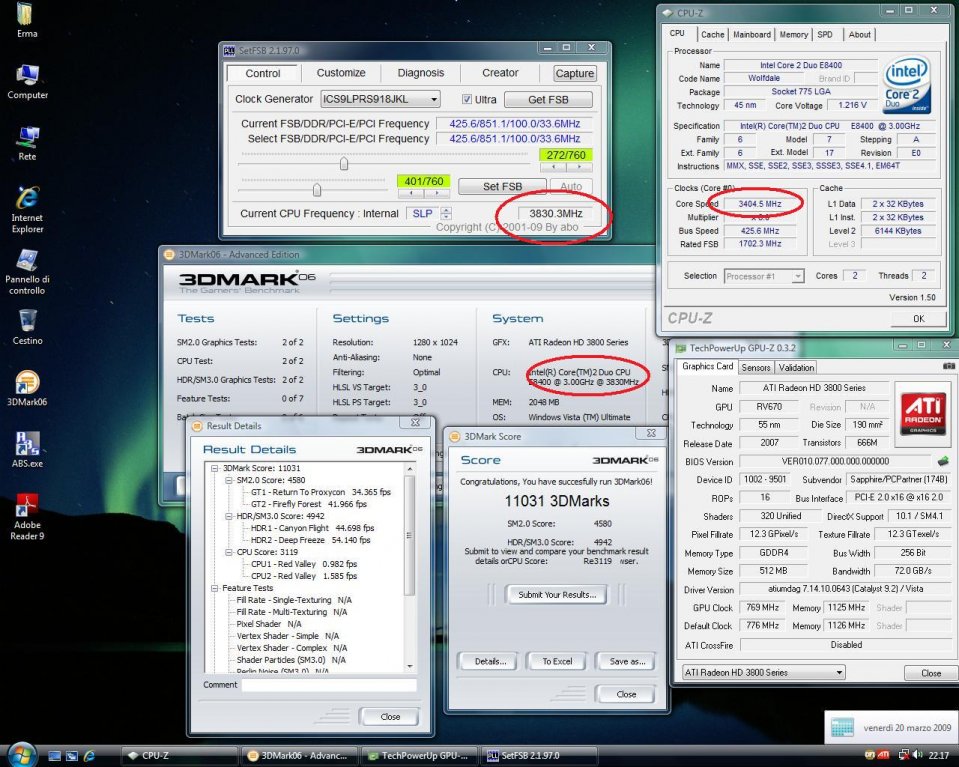Close the Result Details dialog via Close button
This screenshot has width=959, height=767.
coord(390,717)
